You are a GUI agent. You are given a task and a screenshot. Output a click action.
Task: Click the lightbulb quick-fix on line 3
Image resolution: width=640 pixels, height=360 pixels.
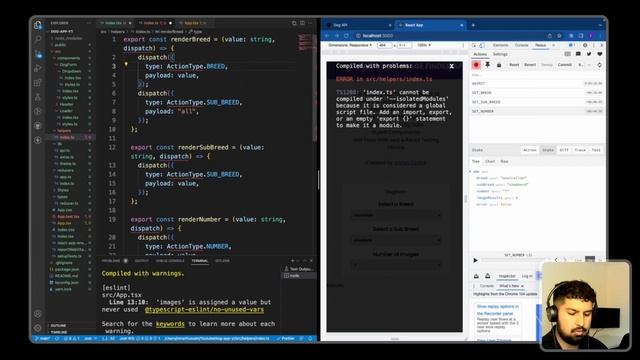(x=126, y=64)
